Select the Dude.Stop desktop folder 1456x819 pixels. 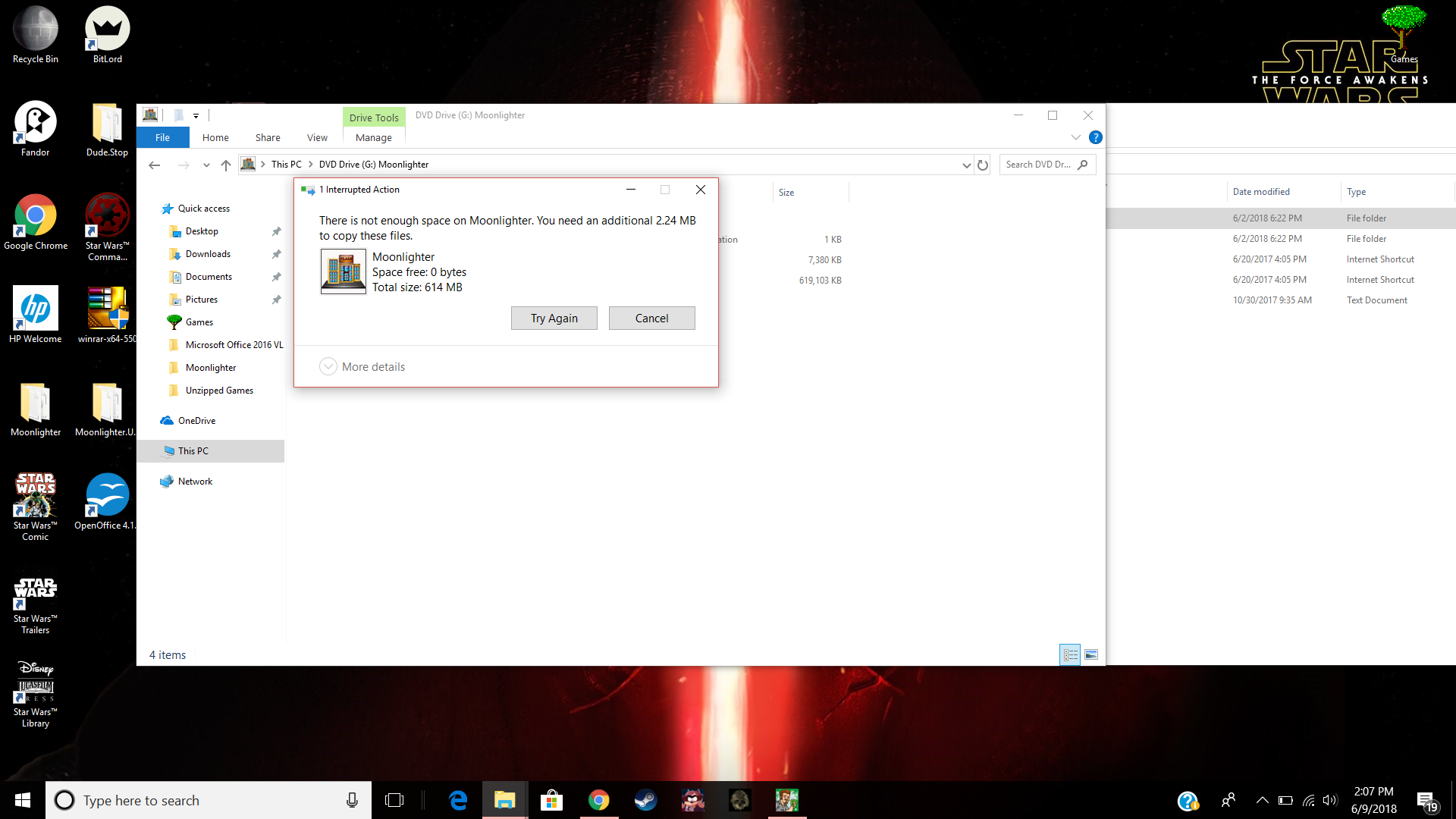pos(107,129)
